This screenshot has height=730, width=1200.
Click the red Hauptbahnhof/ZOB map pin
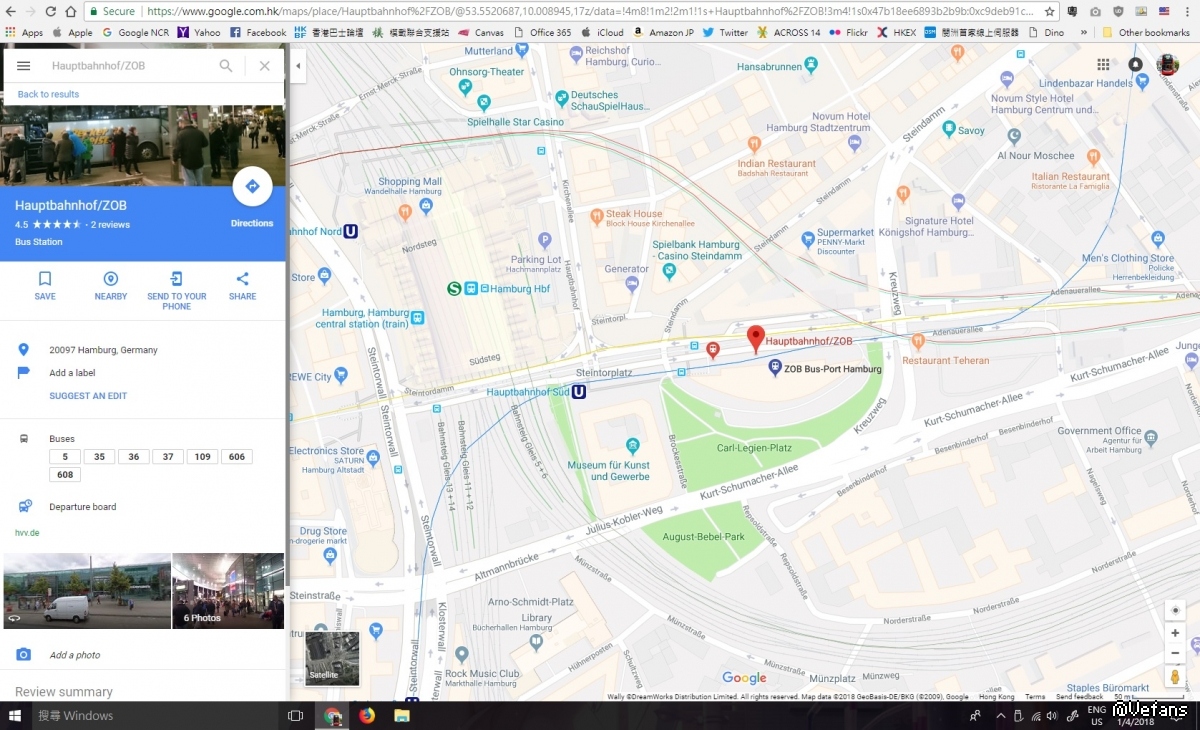point(756,339)
